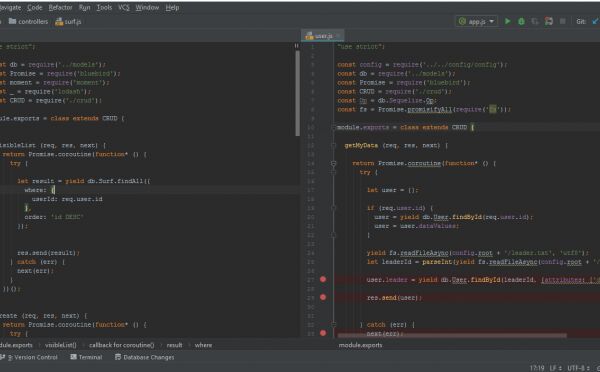Open the Version Control tool window
Viewport: 600px width, 372px height.
[x=30, y=357]
